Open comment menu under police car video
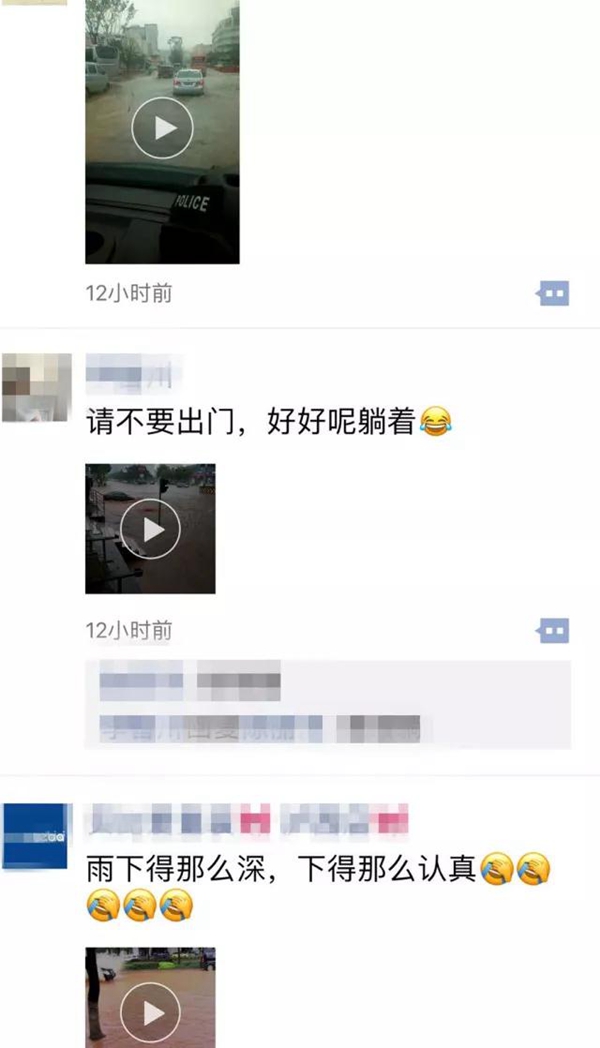 point(553,293)
